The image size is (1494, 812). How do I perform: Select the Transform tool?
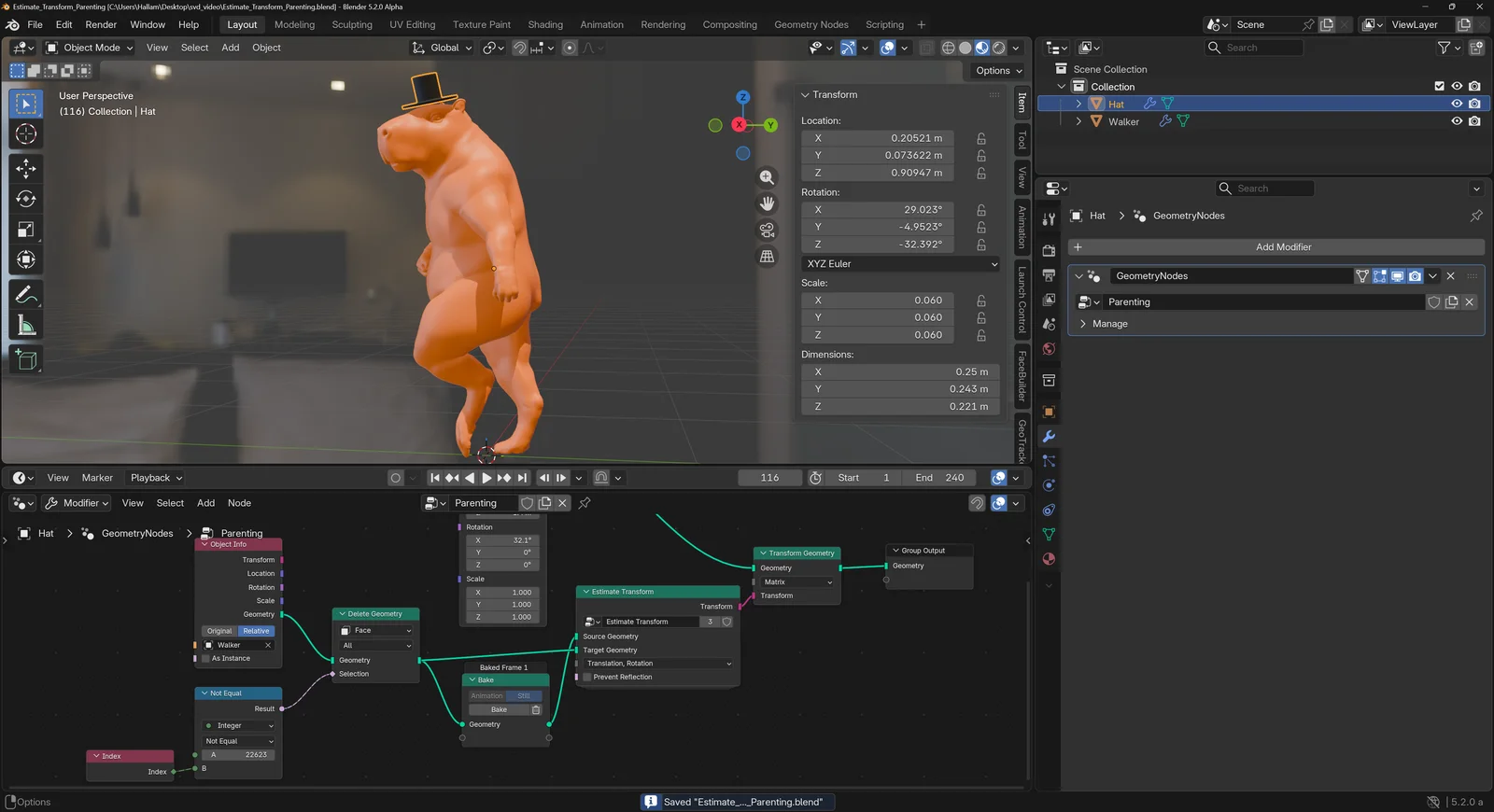tap(26, 259)
